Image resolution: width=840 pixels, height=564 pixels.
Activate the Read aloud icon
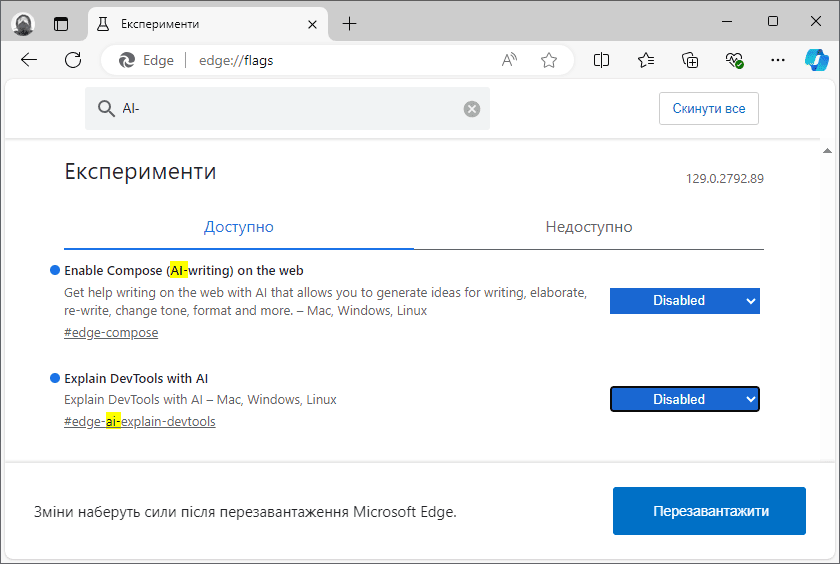tap(509, 60)
